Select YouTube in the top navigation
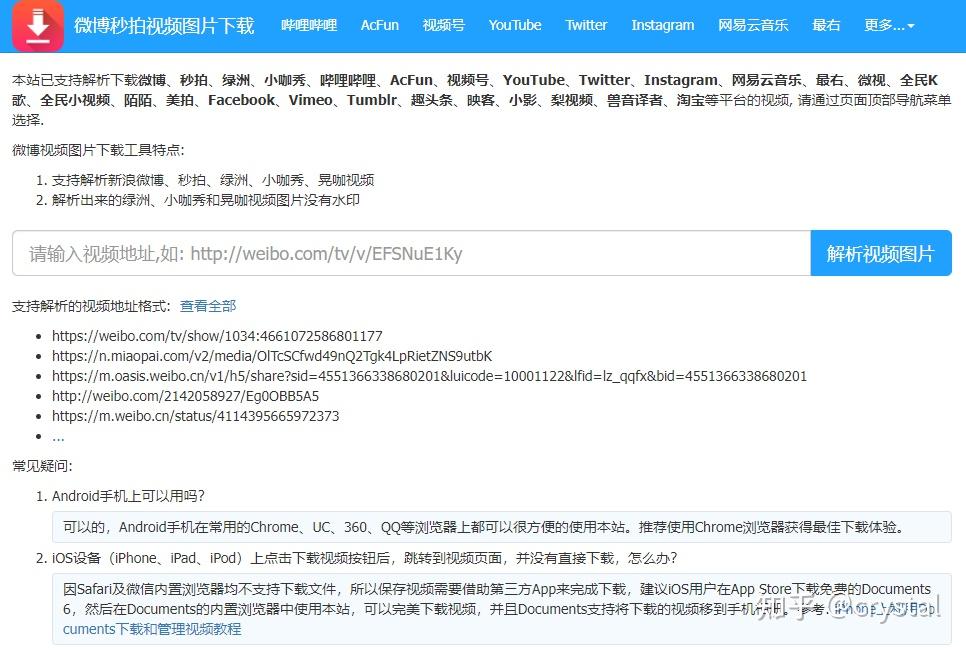The width and height of the screenshot is (966, 650). pos(514,25)
